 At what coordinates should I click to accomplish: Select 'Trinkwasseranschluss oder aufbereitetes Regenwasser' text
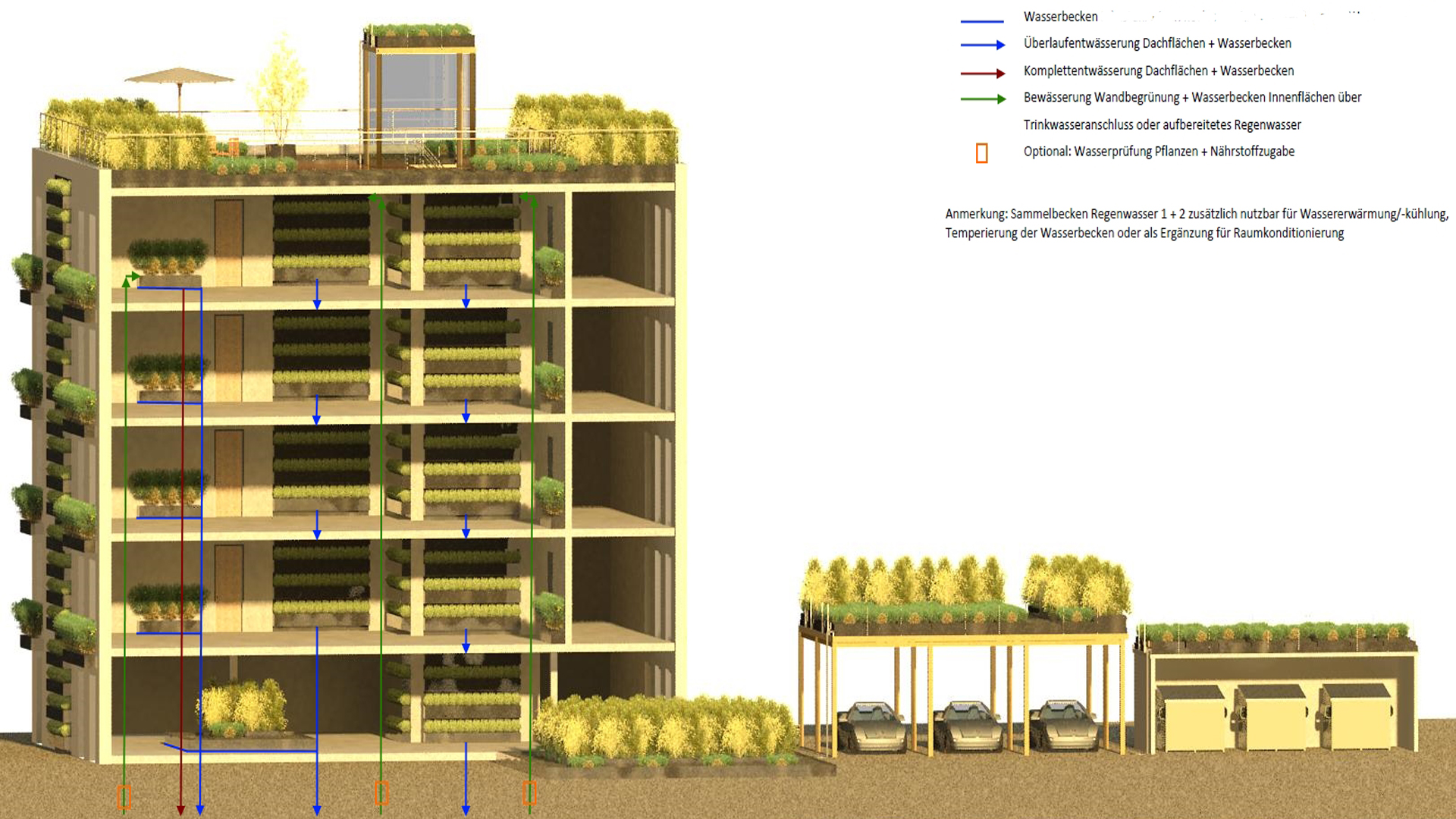click(1162, 124)
